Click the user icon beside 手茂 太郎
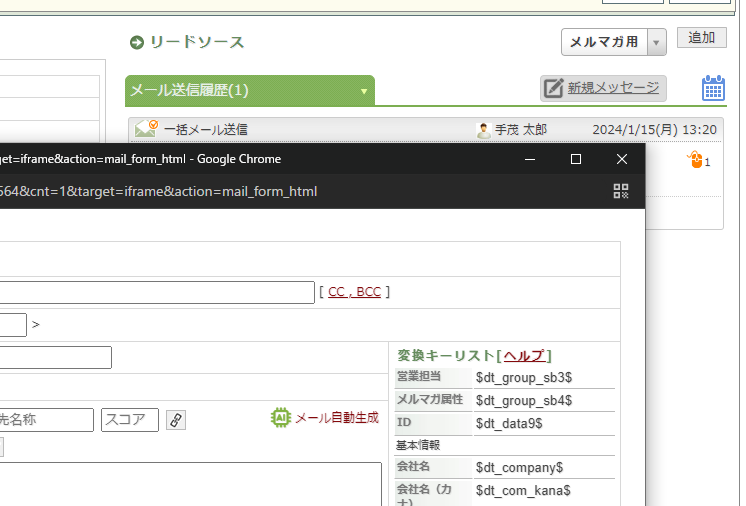The image size is (746, 506). 483,130
